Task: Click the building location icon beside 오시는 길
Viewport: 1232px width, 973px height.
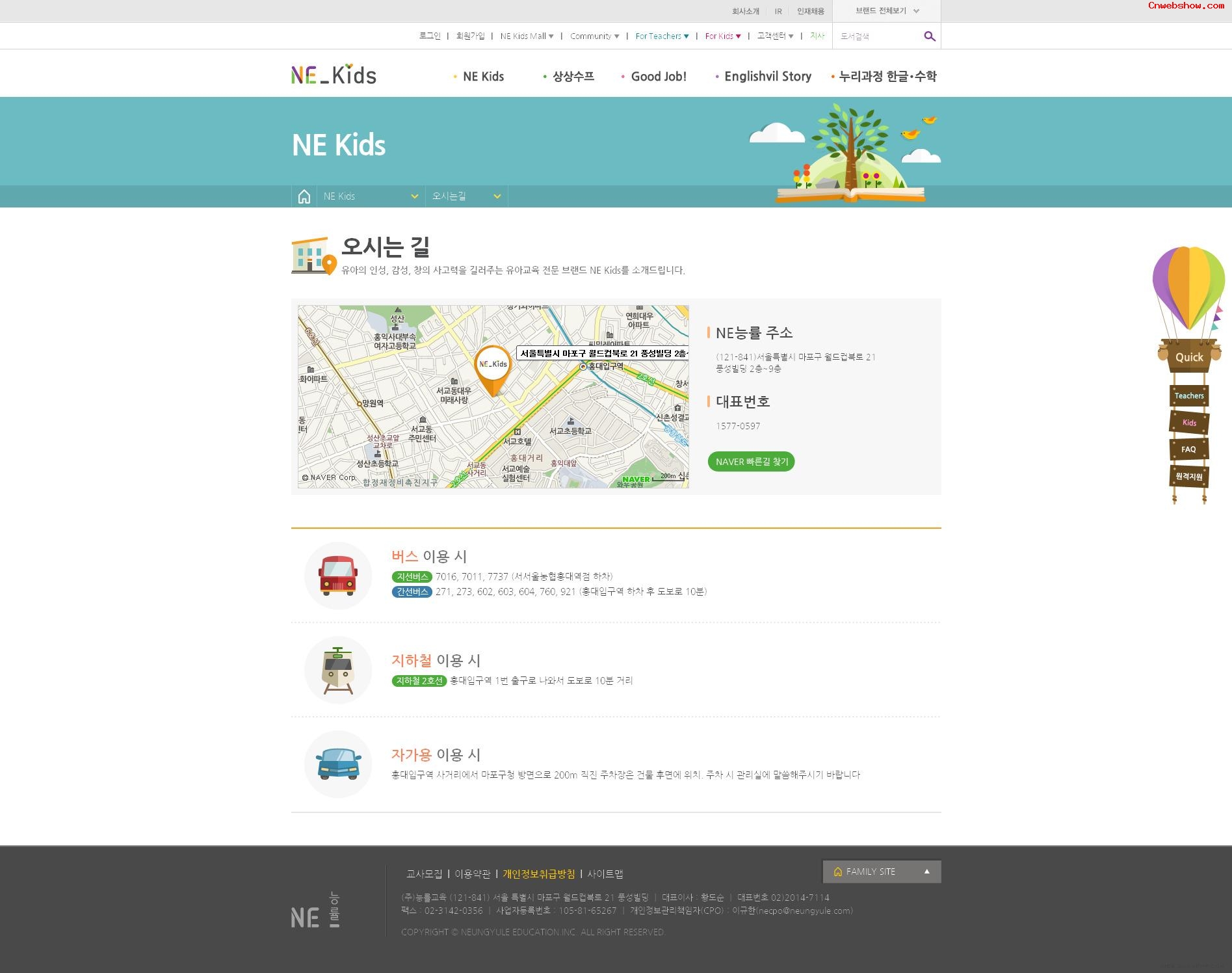Action: tap(314, 256)
